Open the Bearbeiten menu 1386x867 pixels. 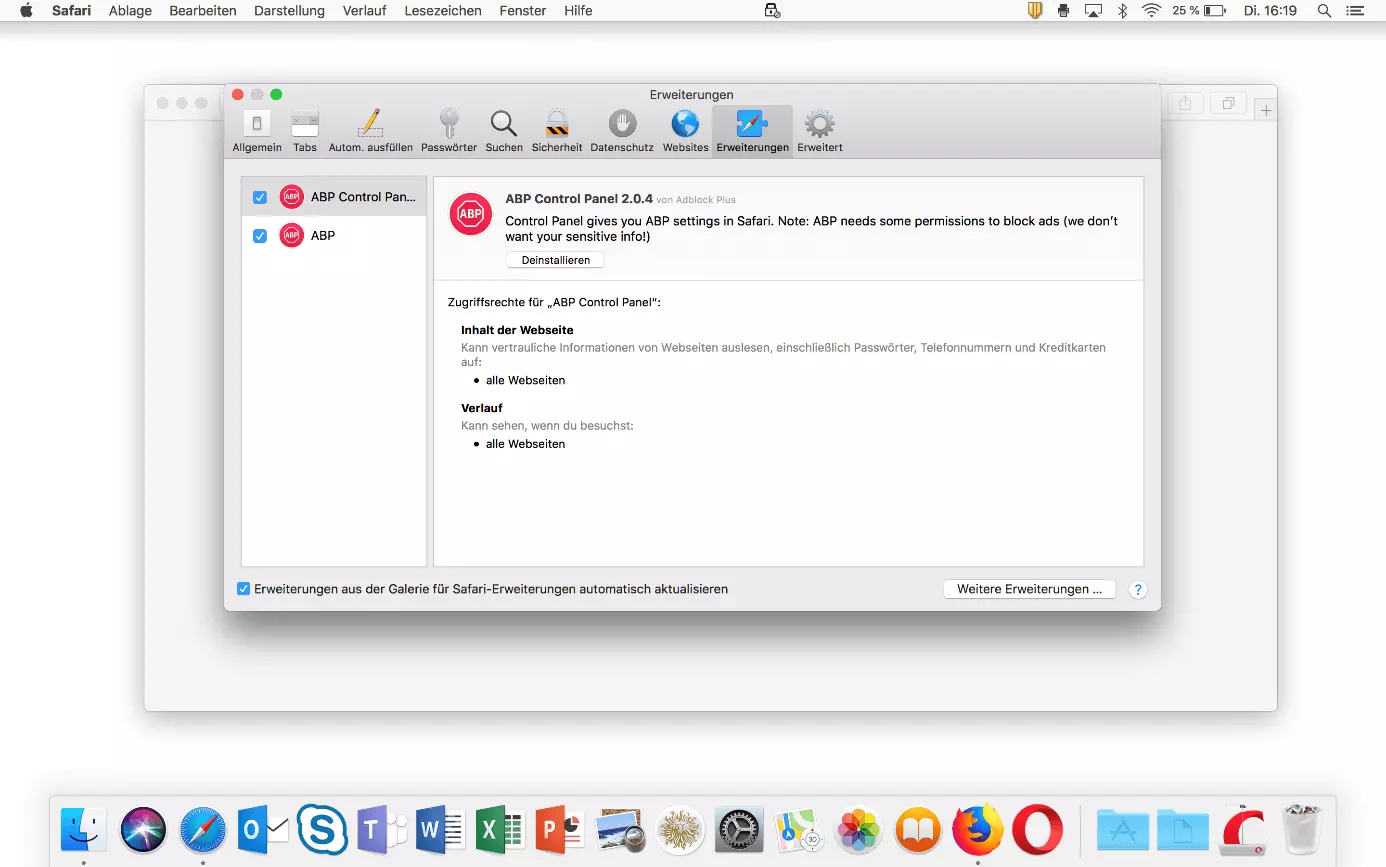(203, 11)
